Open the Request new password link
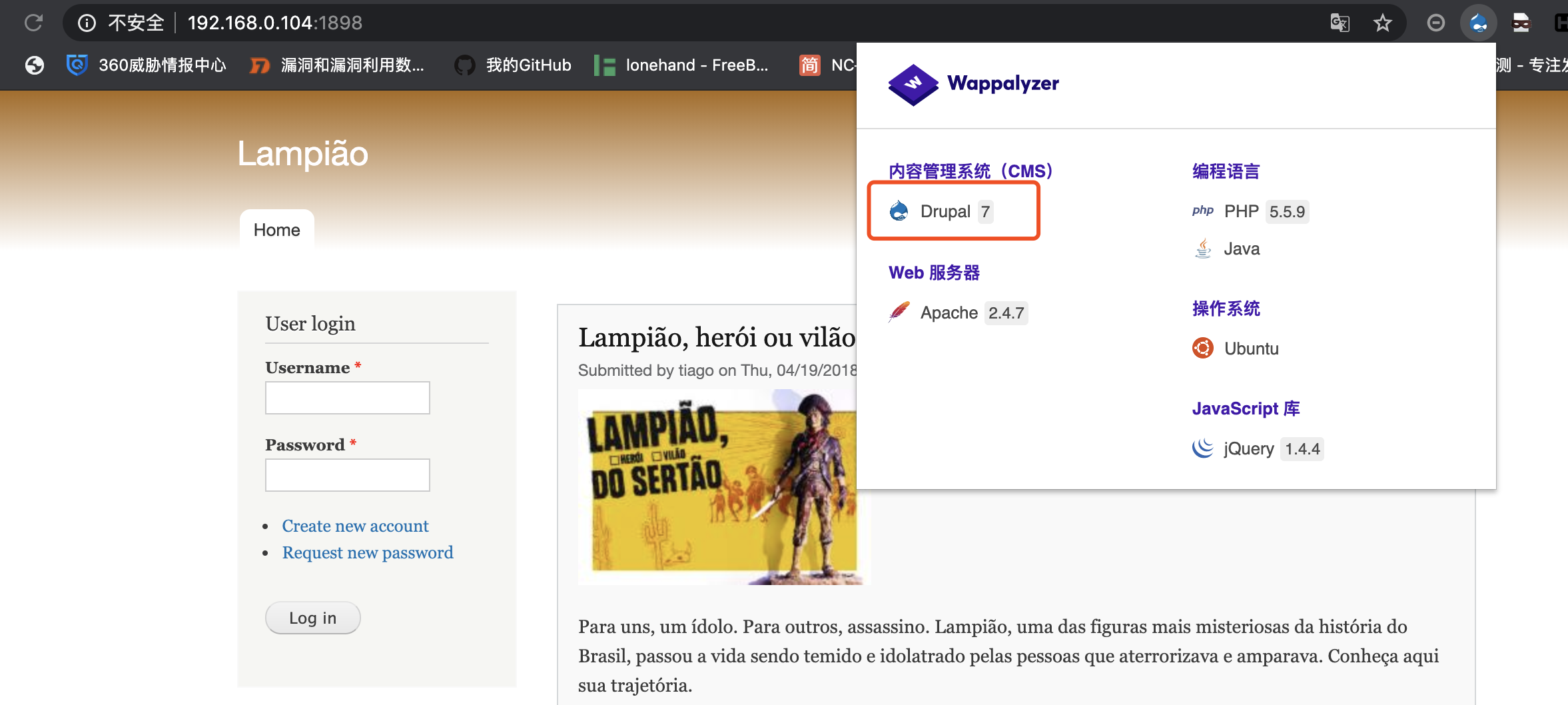 click(367, 552)
